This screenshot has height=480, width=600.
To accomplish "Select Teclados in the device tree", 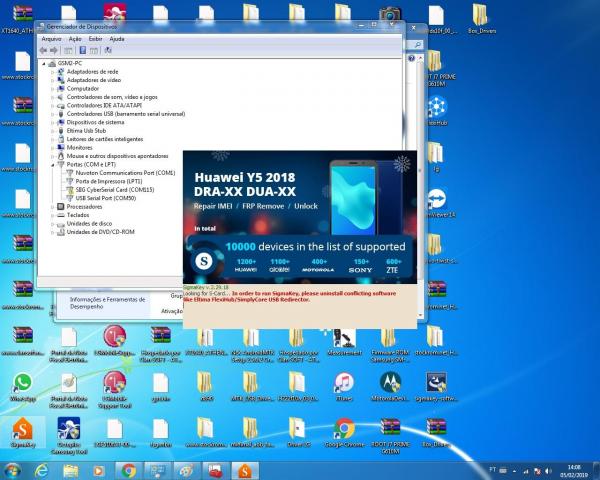I will (x=78, y=215).
